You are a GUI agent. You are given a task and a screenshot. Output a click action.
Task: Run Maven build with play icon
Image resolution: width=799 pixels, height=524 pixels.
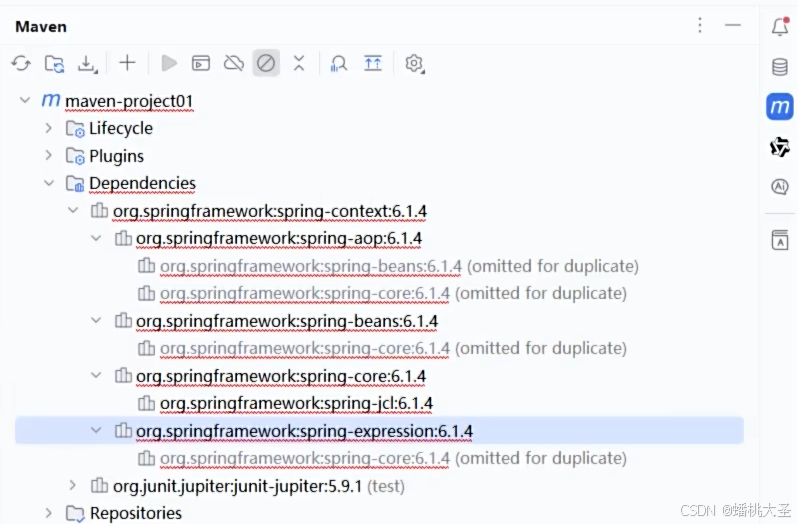pyautogui.click(x=169, y=63)
